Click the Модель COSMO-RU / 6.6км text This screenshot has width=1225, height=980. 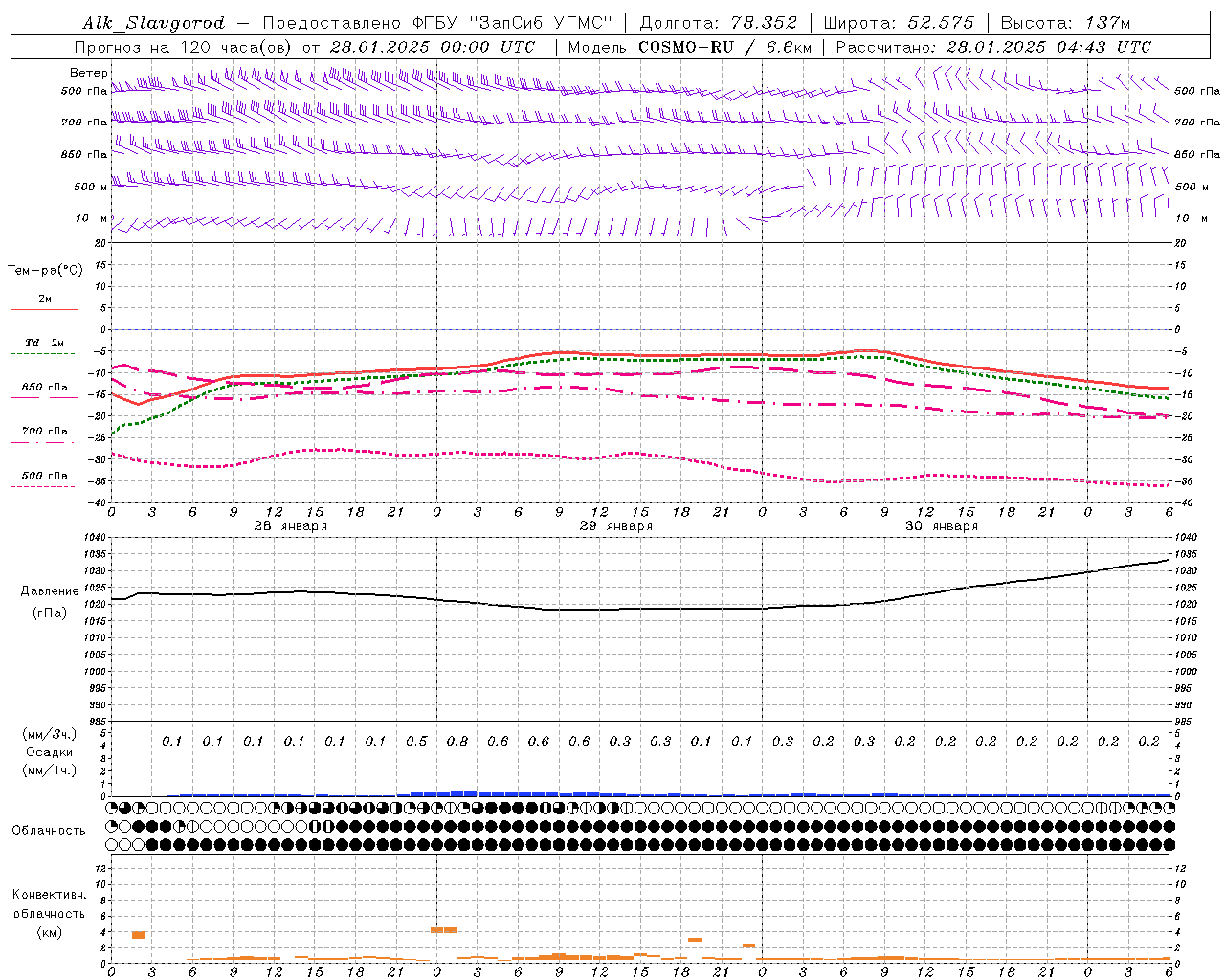click(x=690, y=47)
